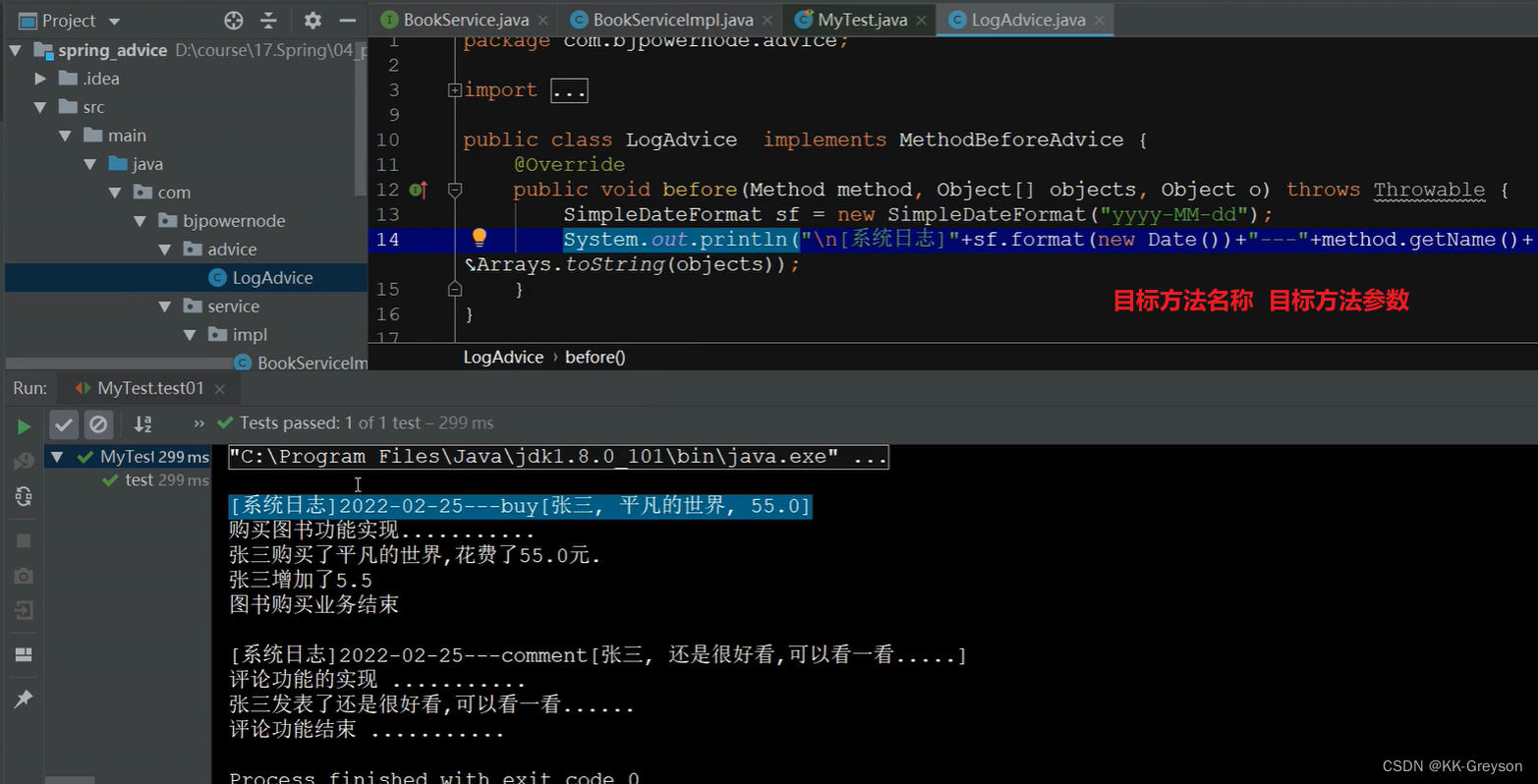This screenshot has height=784, width=1538.
Task: Fold the before method at line 12
Action: click(454, 190)
